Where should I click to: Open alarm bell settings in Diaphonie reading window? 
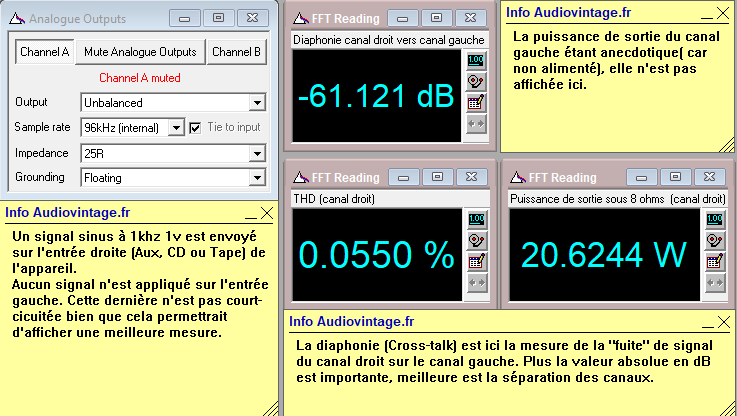click(x=476, y=82)
